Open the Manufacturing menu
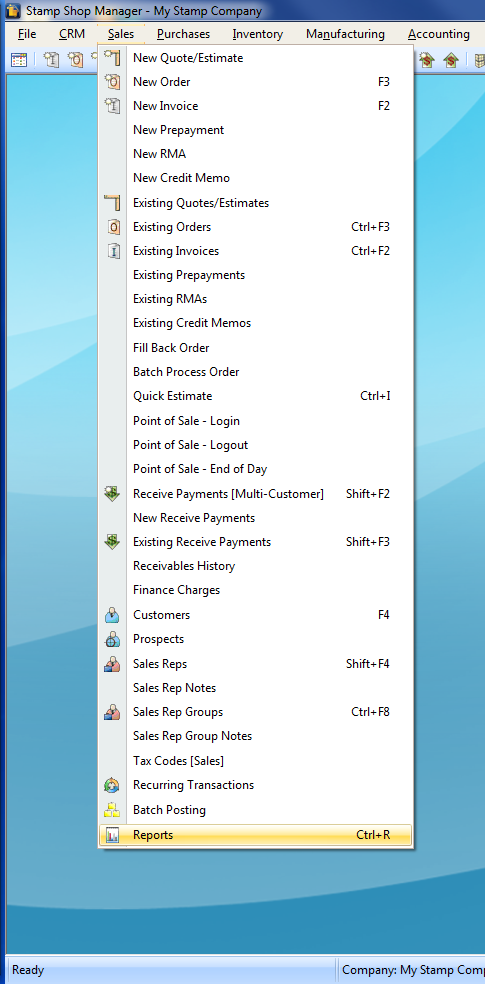485x984 pixels. [345, 34]
